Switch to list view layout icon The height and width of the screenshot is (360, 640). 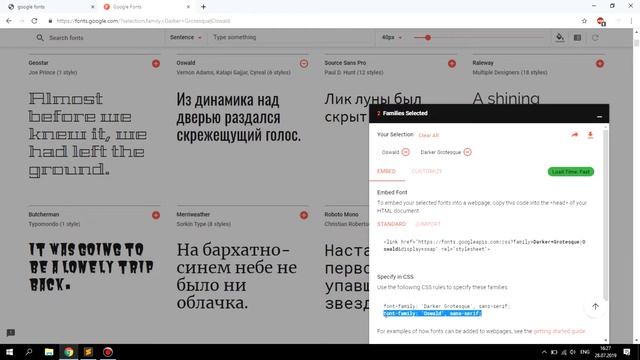(577, 38)
